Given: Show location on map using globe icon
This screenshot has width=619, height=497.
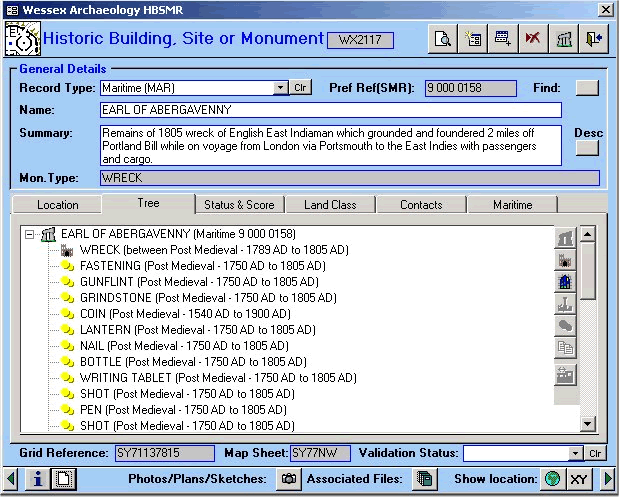Looking at the screenshot, I should coord(551,479).
